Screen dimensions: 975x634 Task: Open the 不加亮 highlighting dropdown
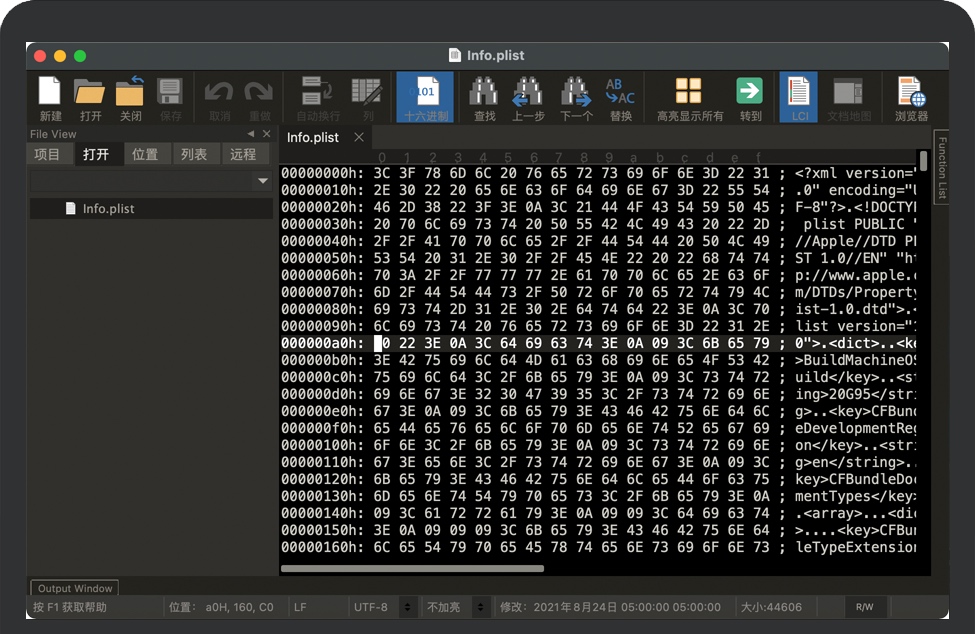tap(481, 607)
